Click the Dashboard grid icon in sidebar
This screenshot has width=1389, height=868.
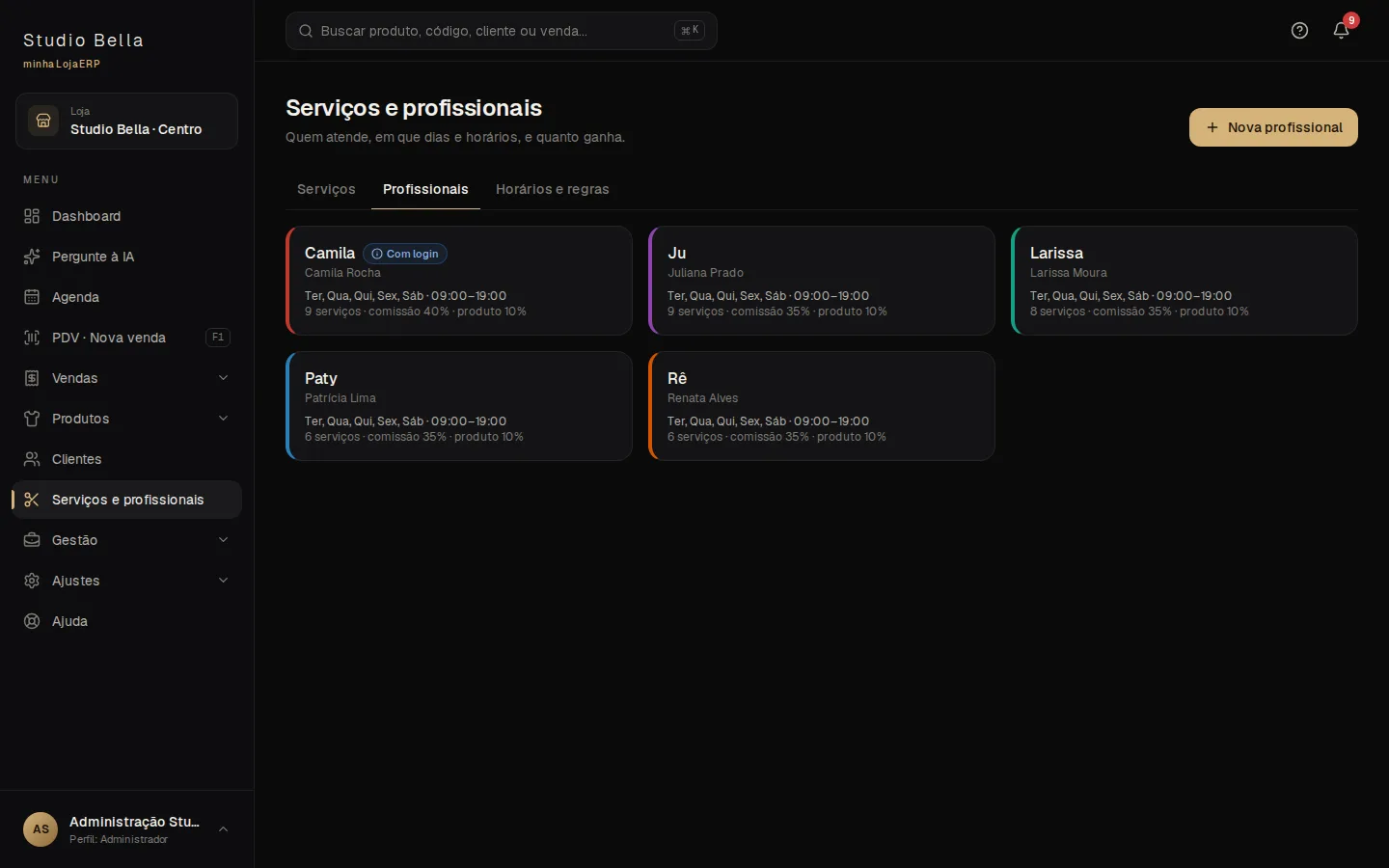pyautogui.click(x=32, y=216)
